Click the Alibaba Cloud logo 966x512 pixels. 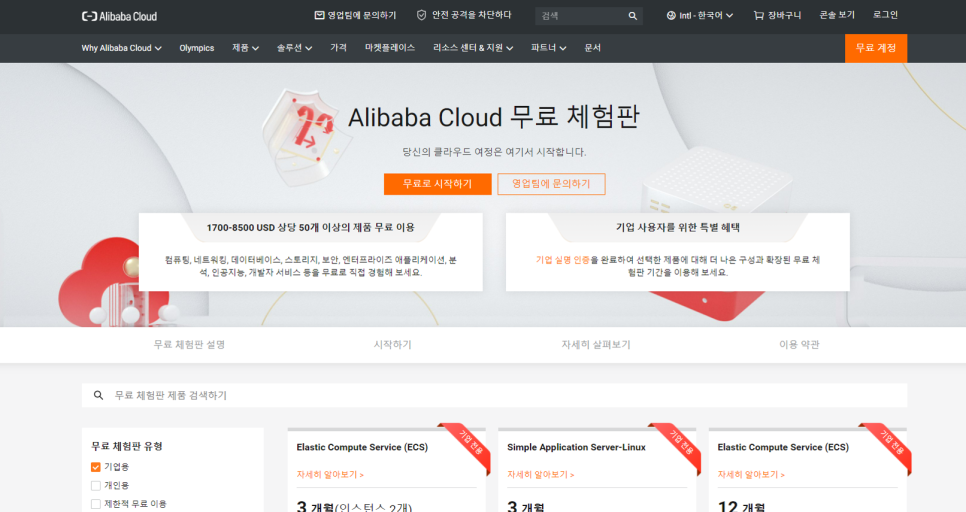[119, 16]
